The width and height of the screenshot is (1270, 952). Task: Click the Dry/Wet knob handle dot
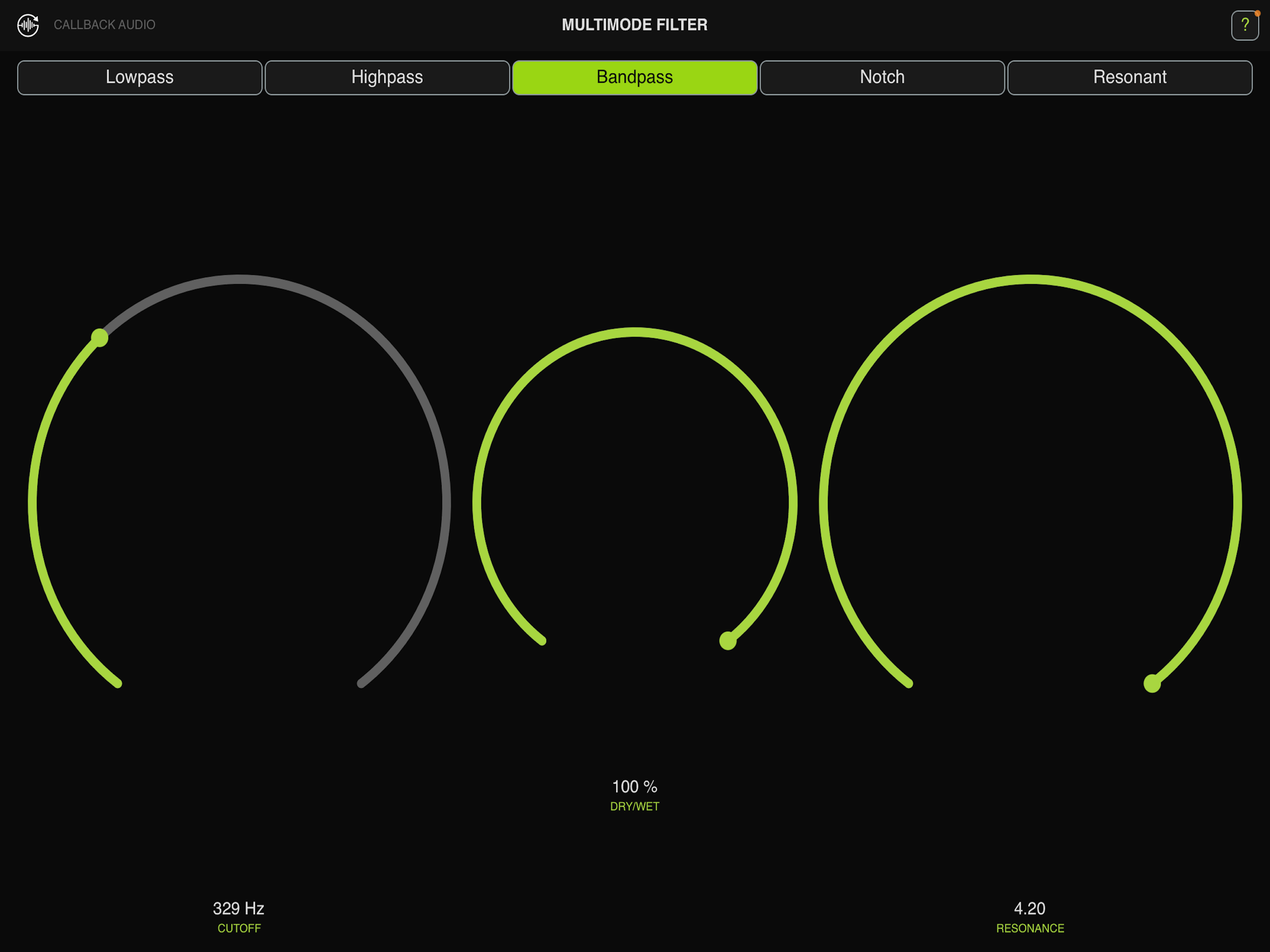[728, 640]
